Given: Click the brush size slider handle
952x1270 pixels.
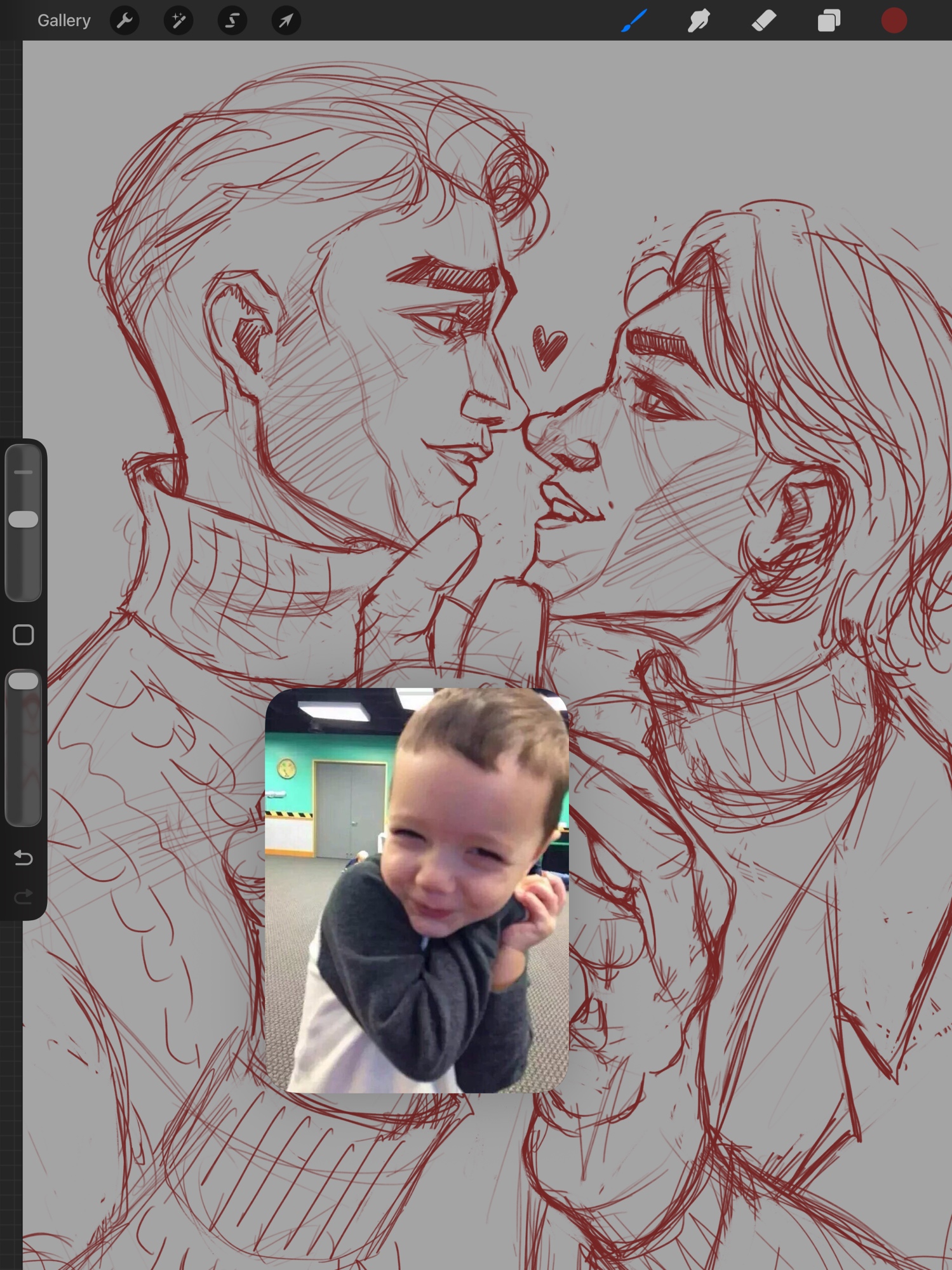Looking at the screenshot, I should [x=23, y=519].
